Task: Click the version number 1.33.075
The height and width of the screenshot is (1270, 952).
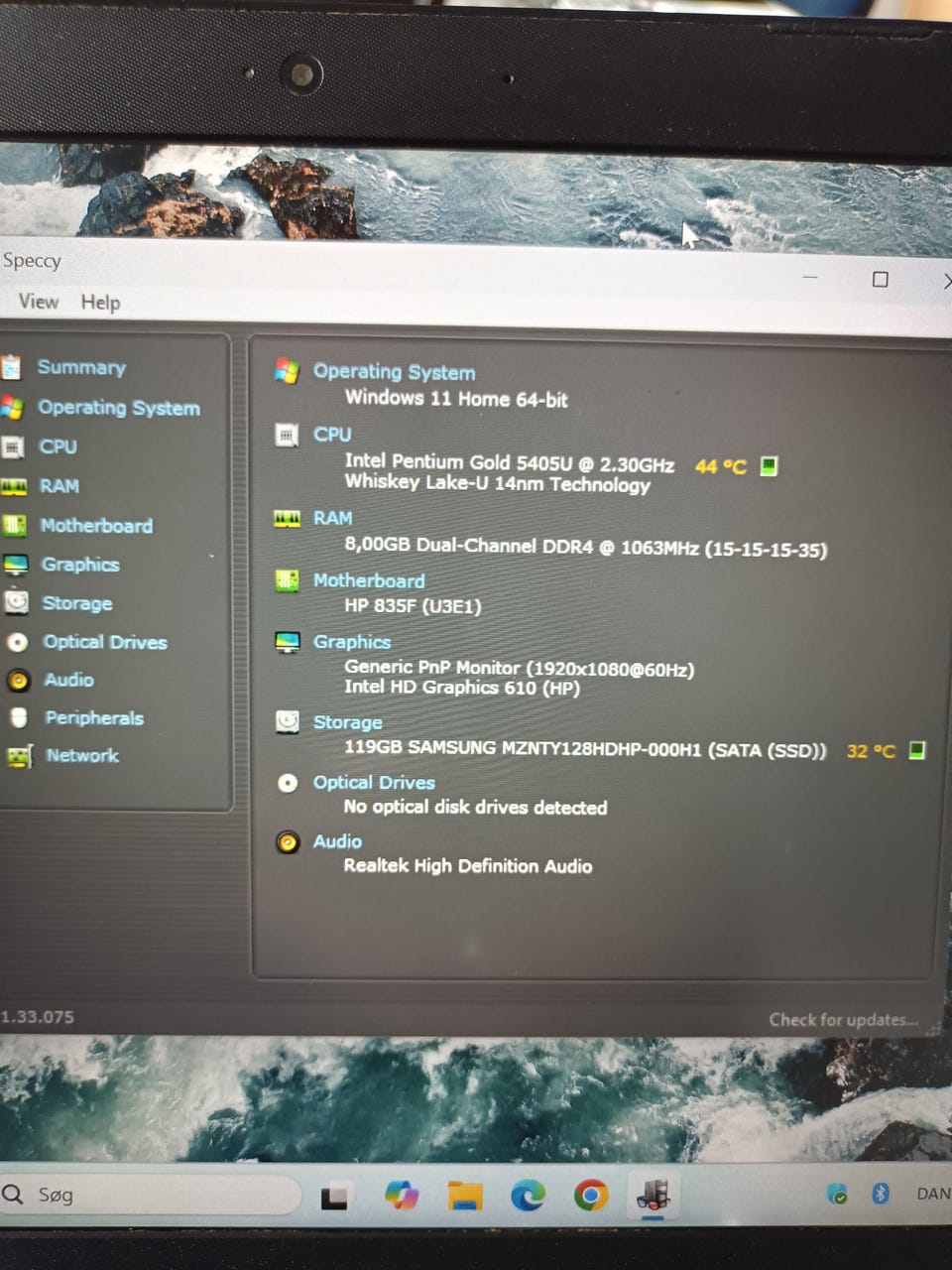Action: click(x=38, y=1017)
